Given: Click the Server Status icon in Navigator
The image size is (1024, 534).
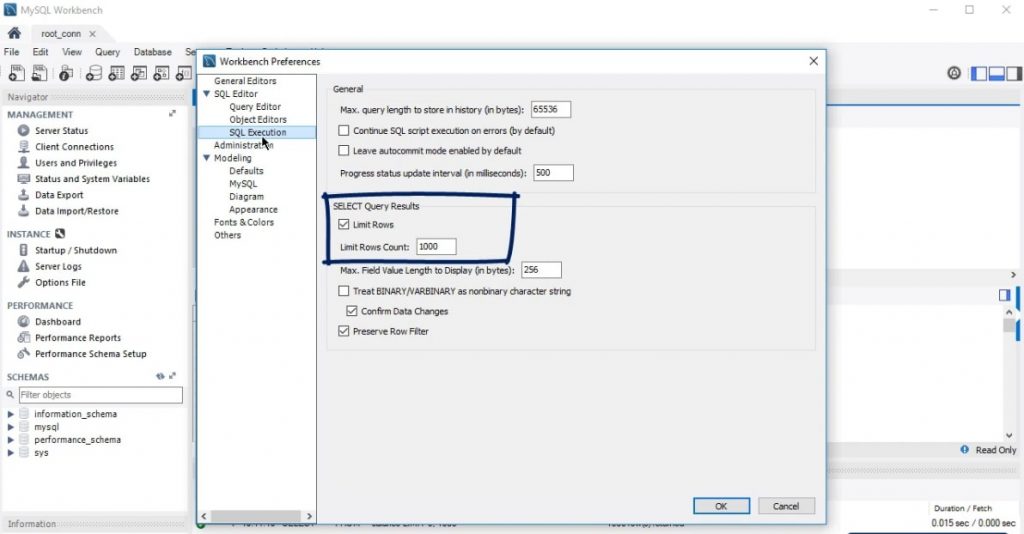Looking at the screenshot, I should click(24, 131).
